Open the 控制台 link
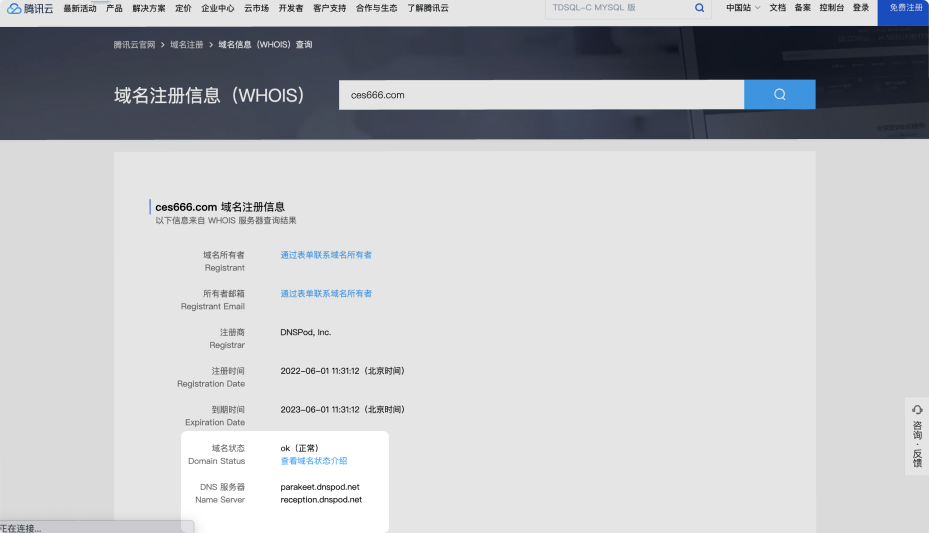929x533 pixels. [x=832, y=8]
